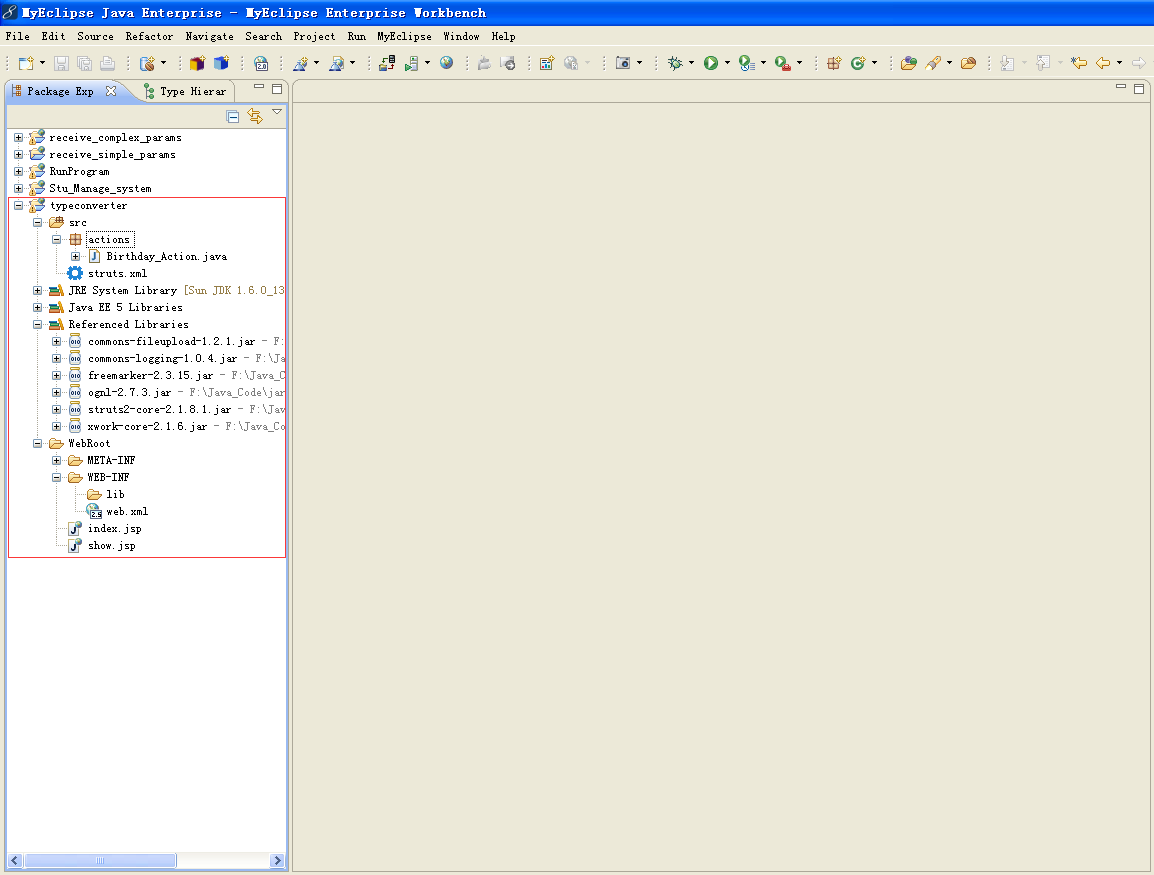Click the Open Type folder icon
This screenshot has width=1154, height=875.
[909, 63]
